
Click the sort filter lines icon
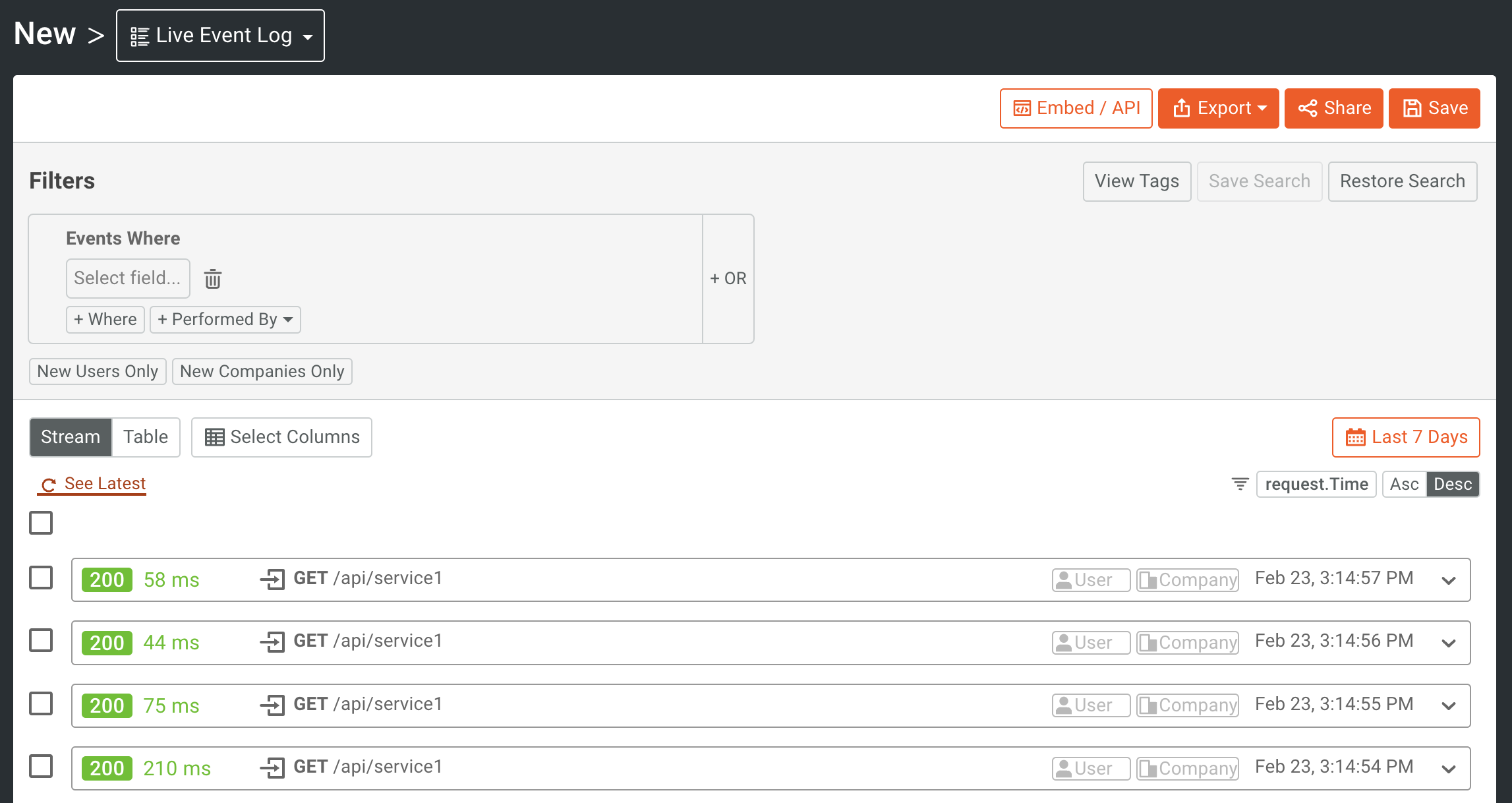click(1240, 484)
